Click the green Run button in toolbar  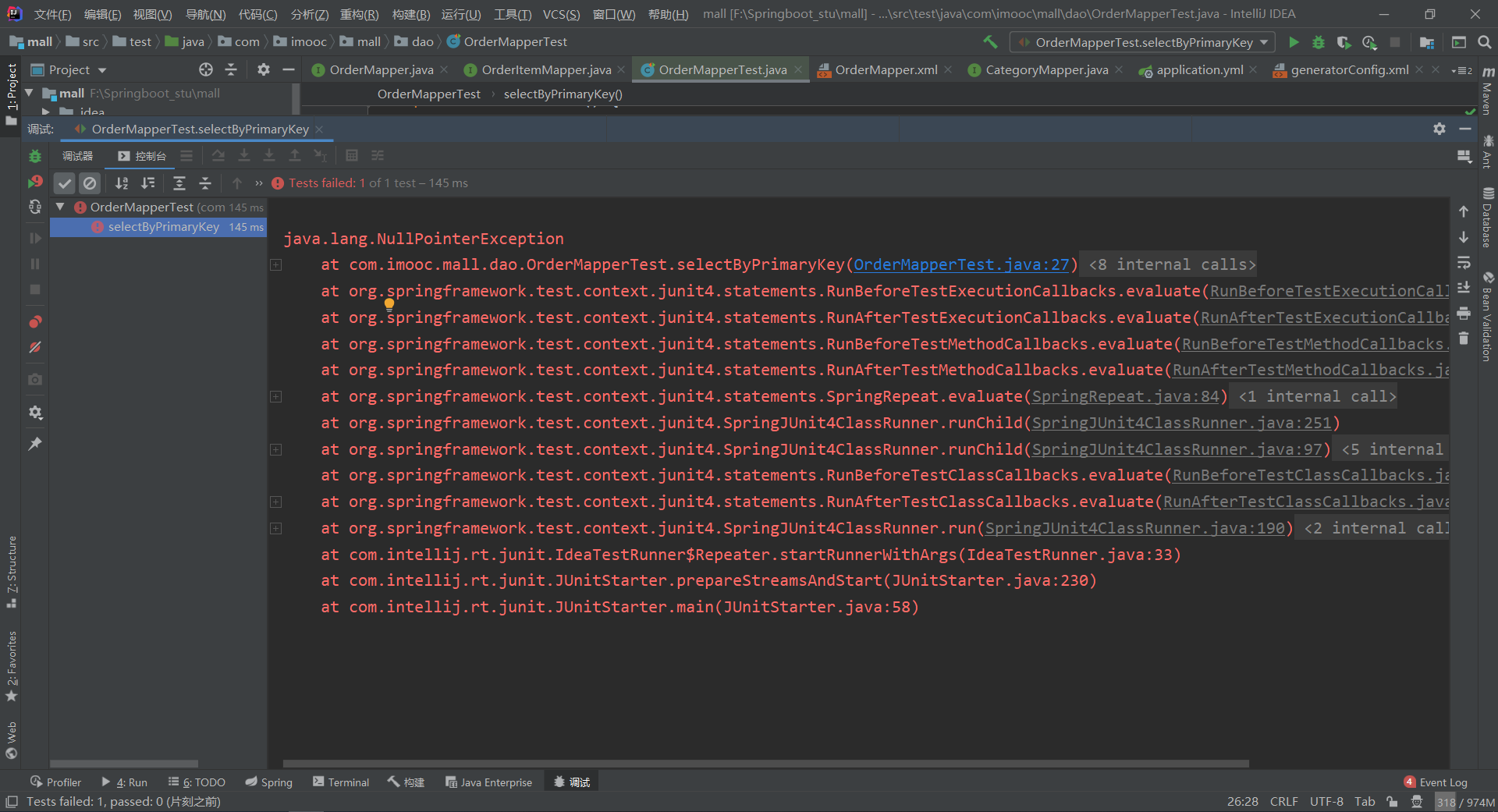click(1294, 42)
